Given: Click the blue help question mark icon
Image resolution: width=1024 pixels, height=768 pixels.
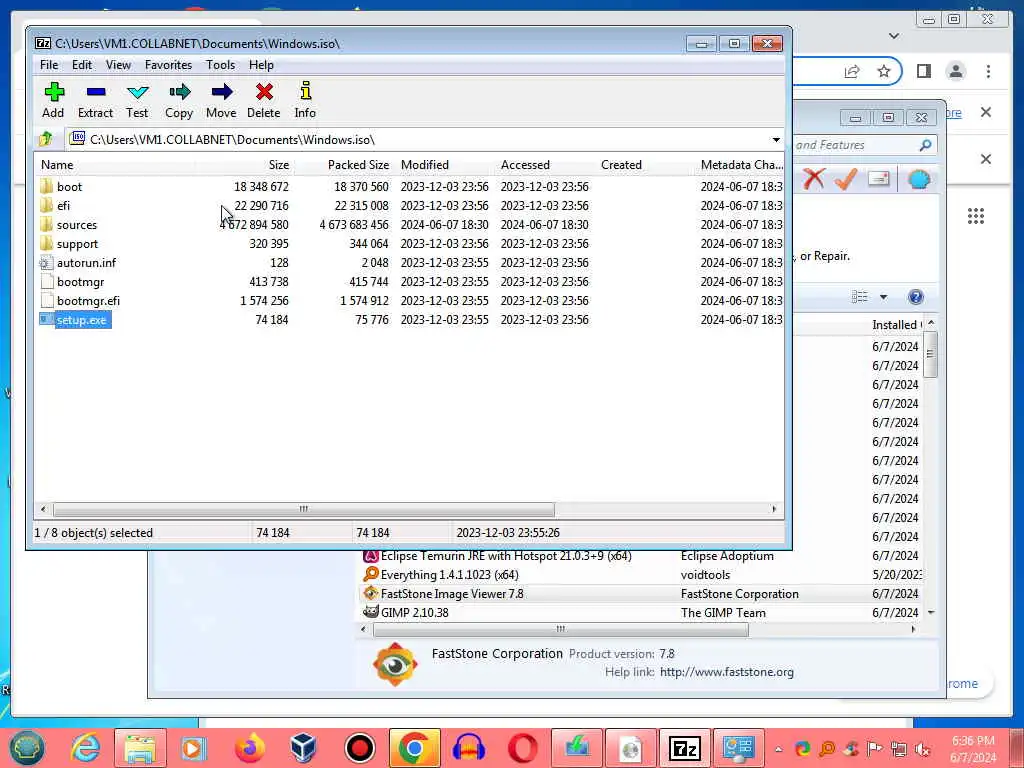Looking at the screenshot, I should pos(916,297).
